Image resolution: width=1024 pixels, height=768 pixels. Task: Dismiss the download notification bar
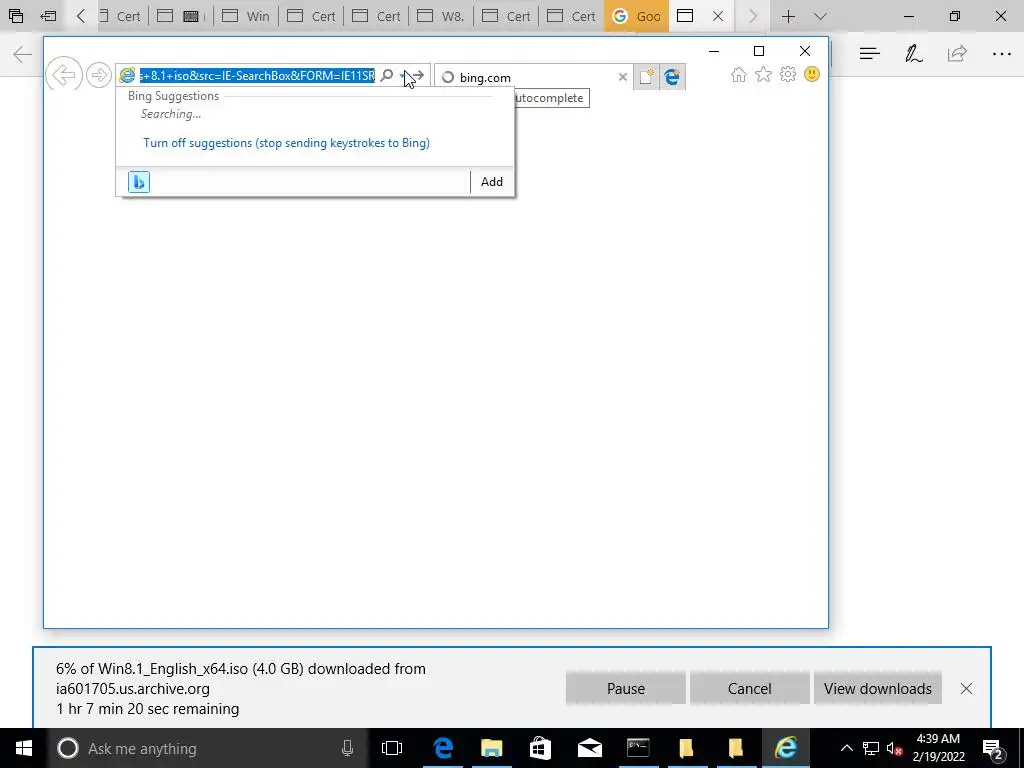tap(967, 688)
